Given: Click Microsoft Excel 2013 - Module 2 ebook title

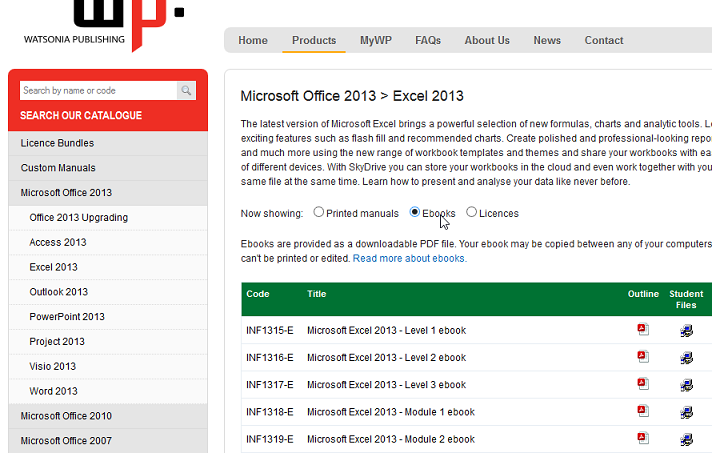Looking at the screenshot, I should [391, 439].
